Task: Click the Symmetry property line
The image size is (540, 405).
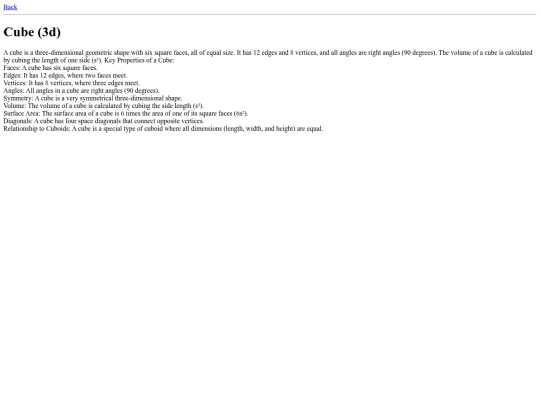Action: click(x=93, y=98)
